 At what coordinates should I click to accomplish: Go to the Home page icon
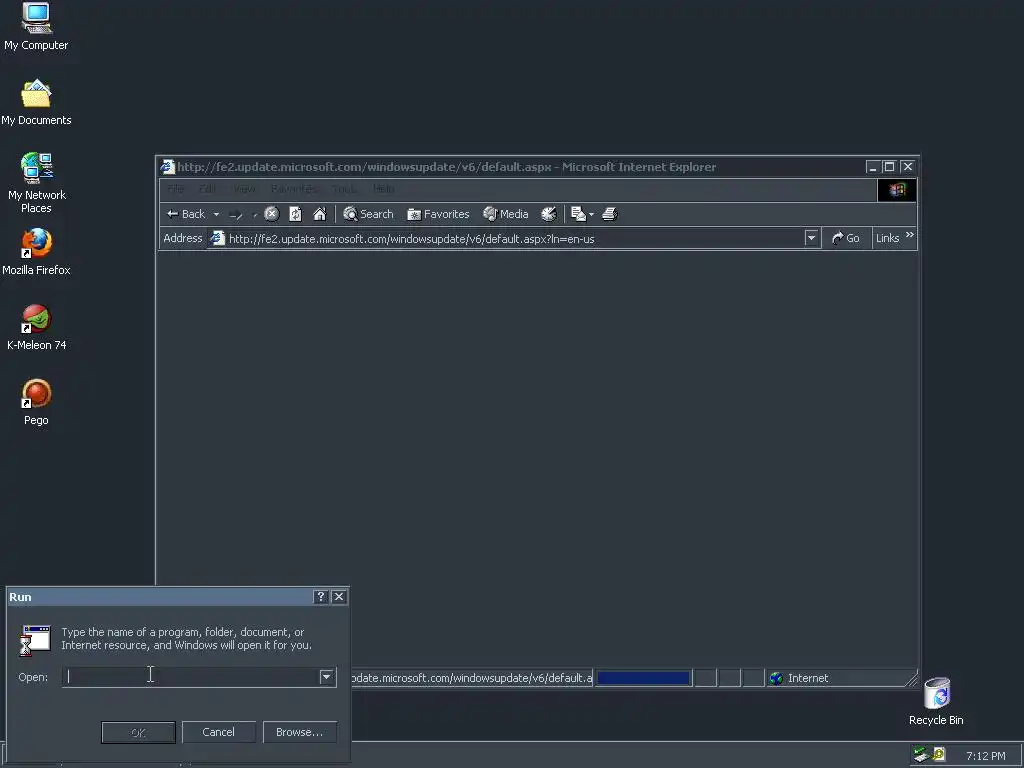pyautogui.click(x=319, y=214)
